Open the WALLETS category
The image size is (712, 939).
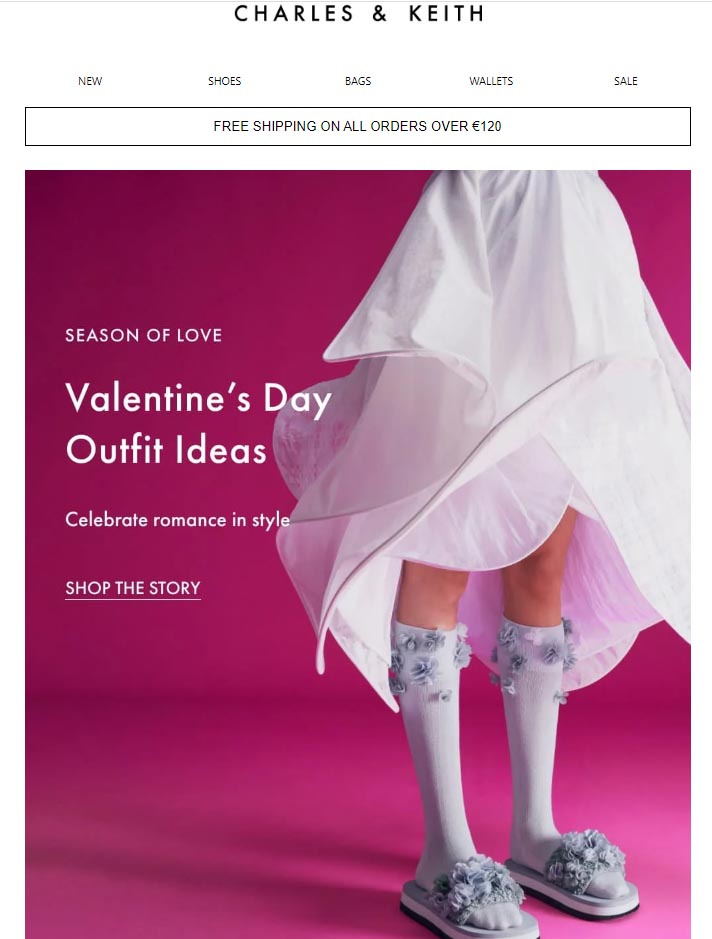[491, 81]
